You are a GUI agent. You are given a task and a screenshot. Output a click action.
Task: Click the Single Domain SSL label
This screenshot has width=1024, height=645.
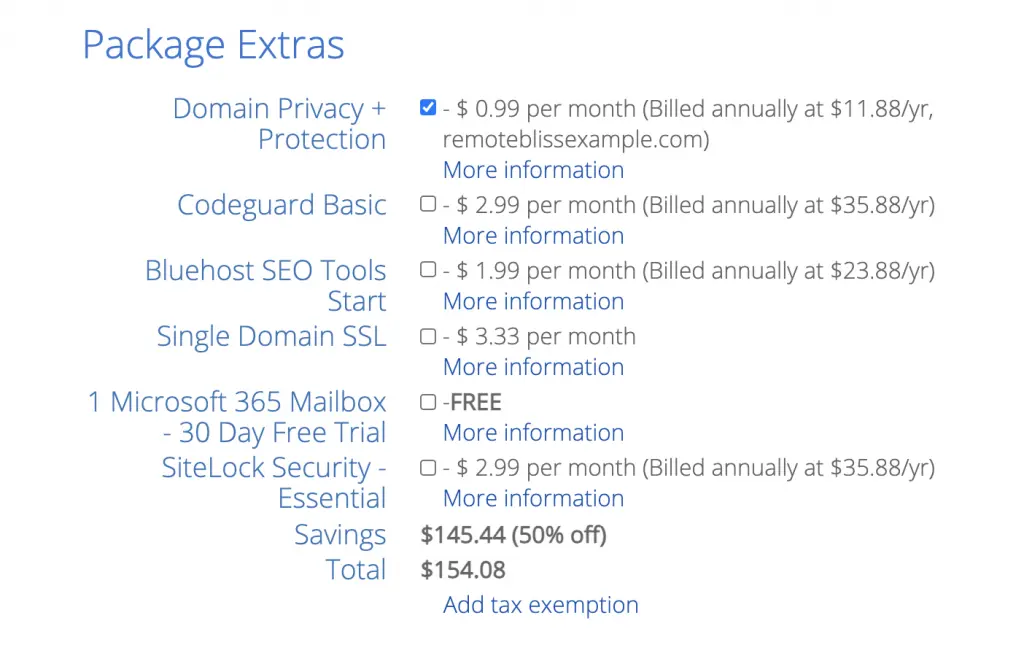tap(271, 336)
